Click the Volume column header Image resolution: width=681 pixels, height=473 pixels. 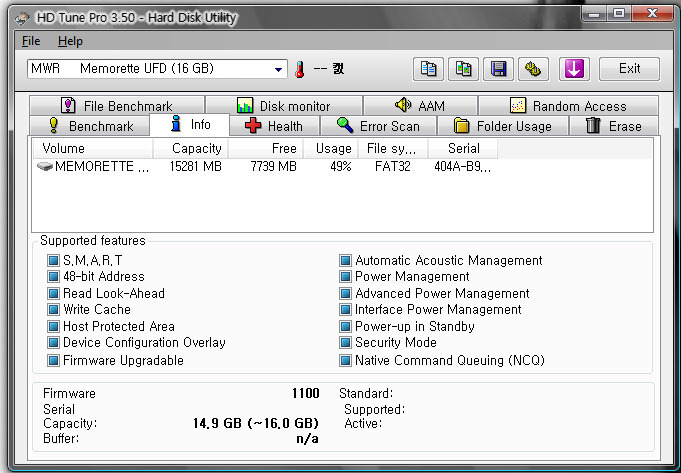click(93, 149)
